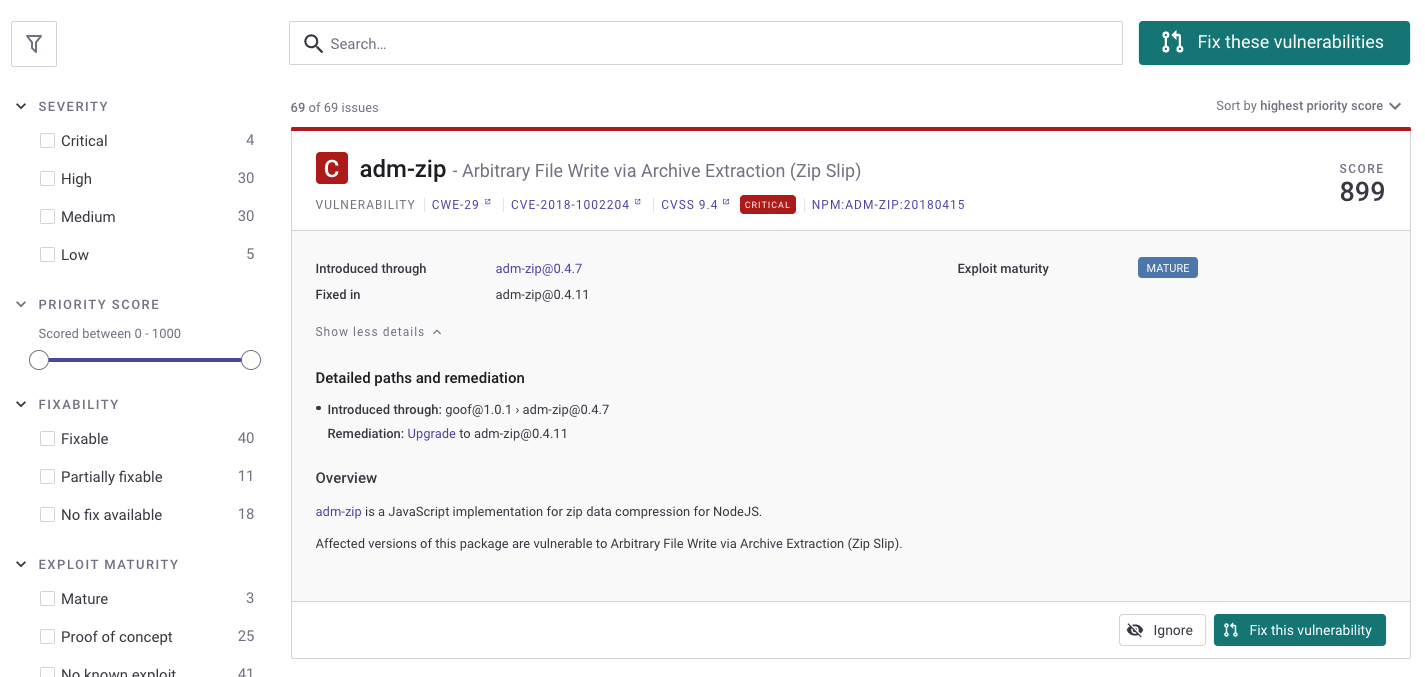This screenshot has width=1425, height=677.
Task: Collapse the Fixability filter section
Action: pyautogui.click(x=21, y=405)
